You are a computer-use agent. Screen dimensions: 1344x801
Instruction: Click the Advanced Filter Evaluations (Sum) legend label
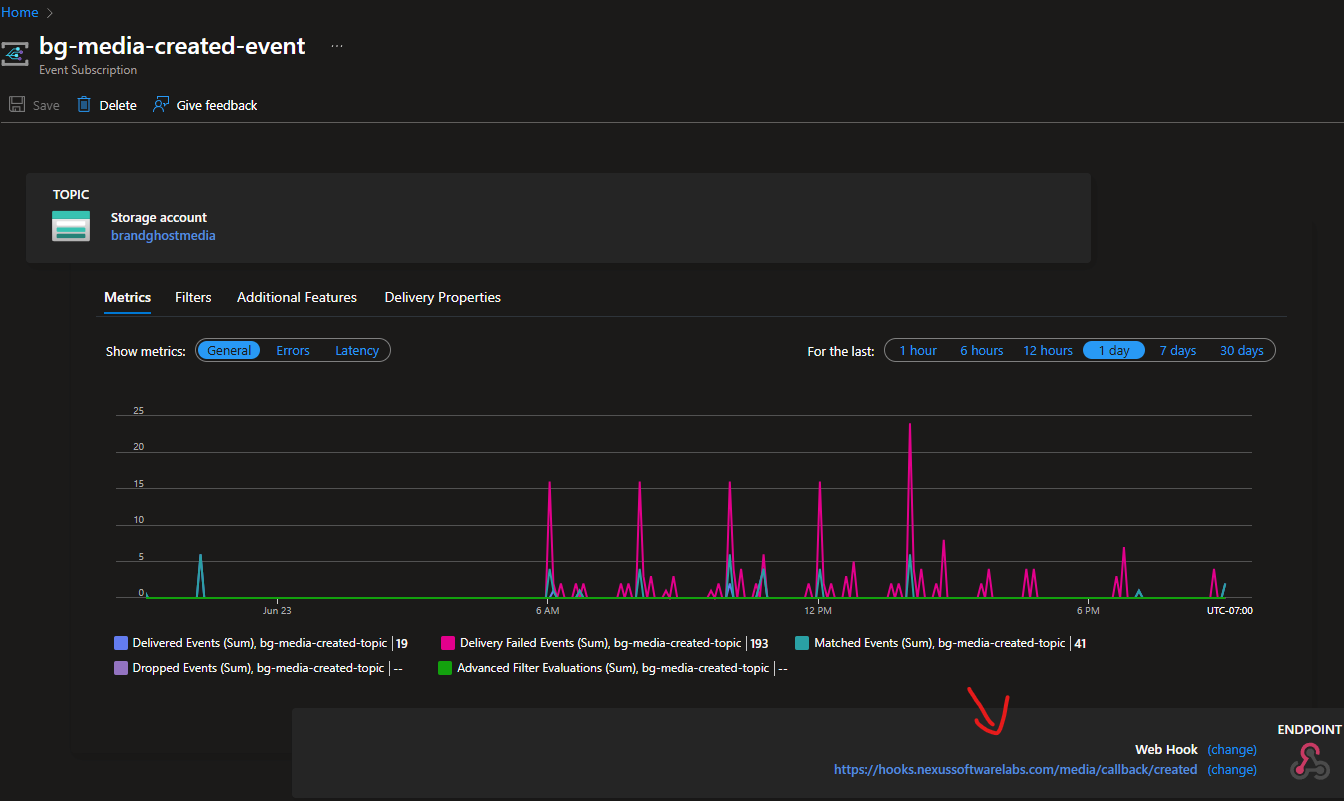(x=613, y=668)
